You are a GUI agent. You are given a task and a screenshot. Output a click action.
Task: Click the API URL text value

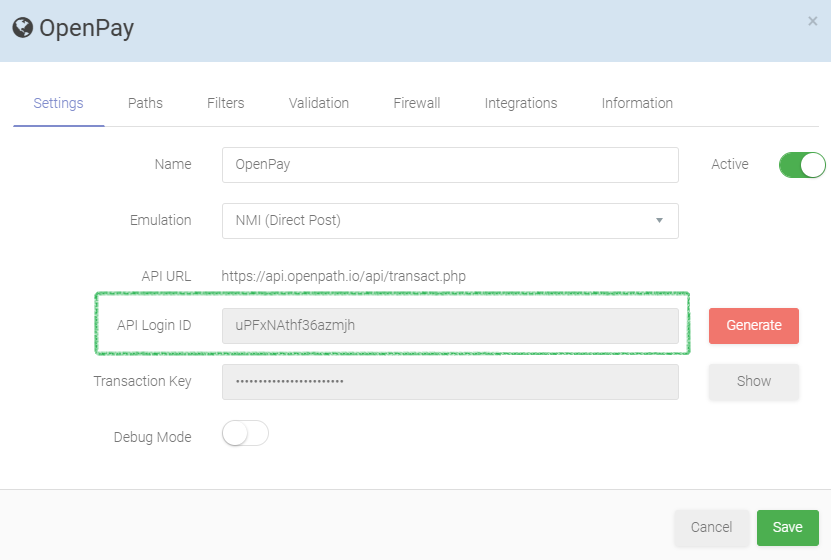(343, 276)
